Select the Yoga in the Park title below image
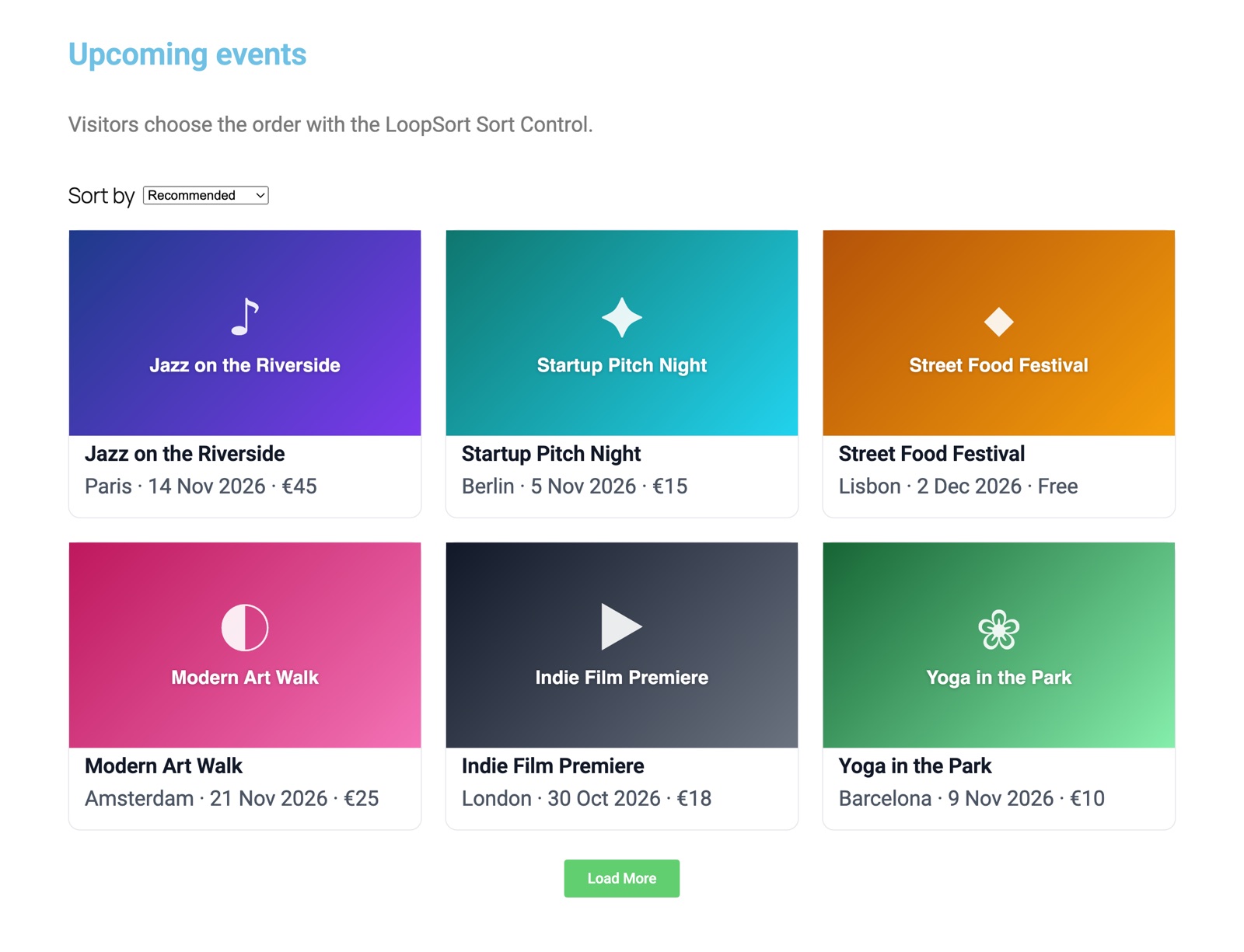Screen dimensions: 1244x952 tap(915, 766)
